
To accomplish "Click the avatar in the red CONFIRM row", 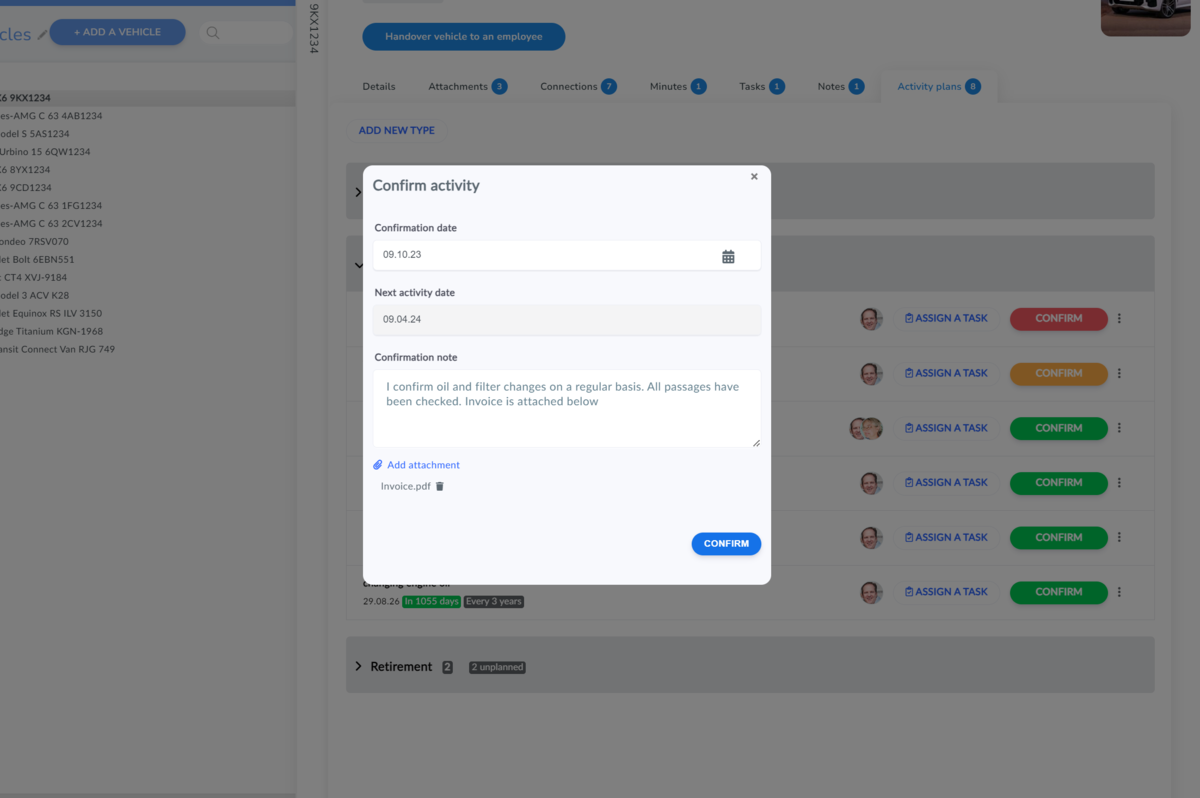I will pos(871,319).
